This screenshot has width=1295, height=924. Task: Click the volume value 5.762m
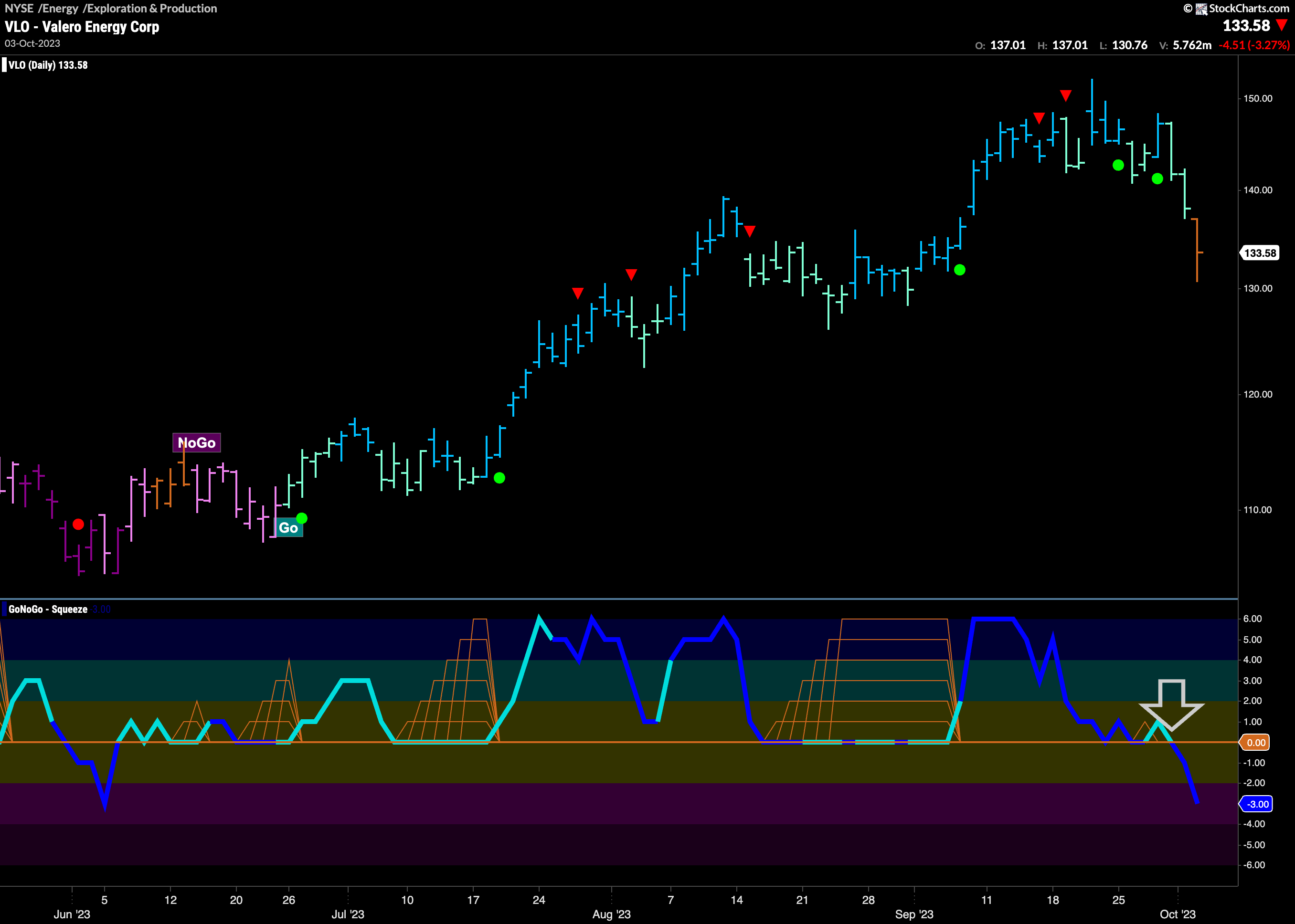tap(1192, 45)
